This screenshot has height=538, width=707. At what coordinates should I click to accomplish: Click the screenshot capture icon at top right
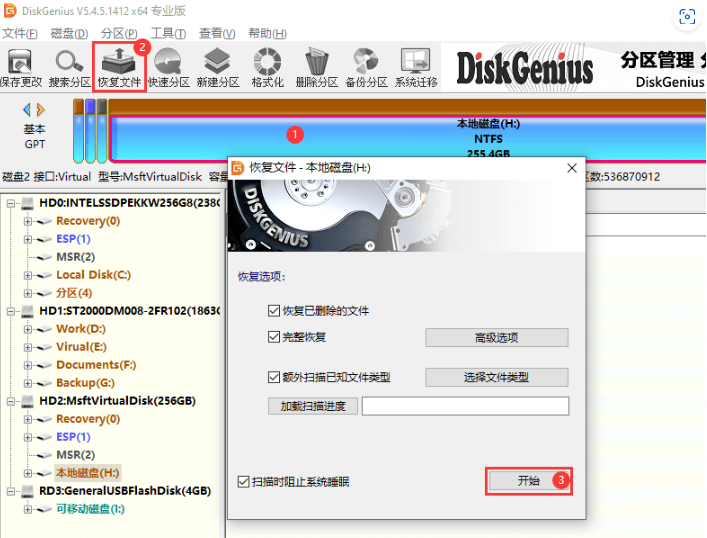coord(687,17)
